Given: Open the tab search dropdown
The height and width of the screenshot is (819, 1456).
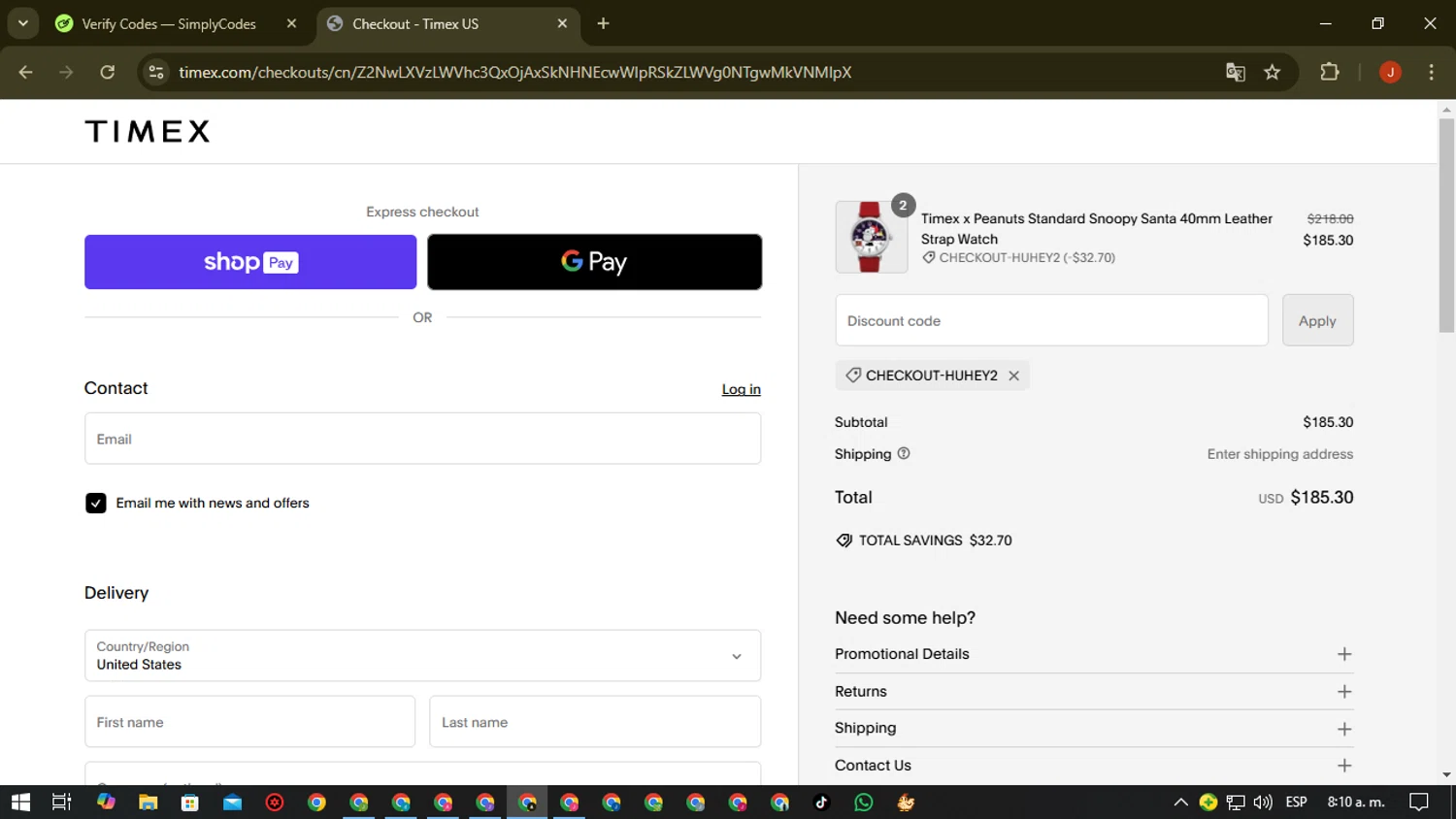Looking at the screenshot, I should 22,24.
